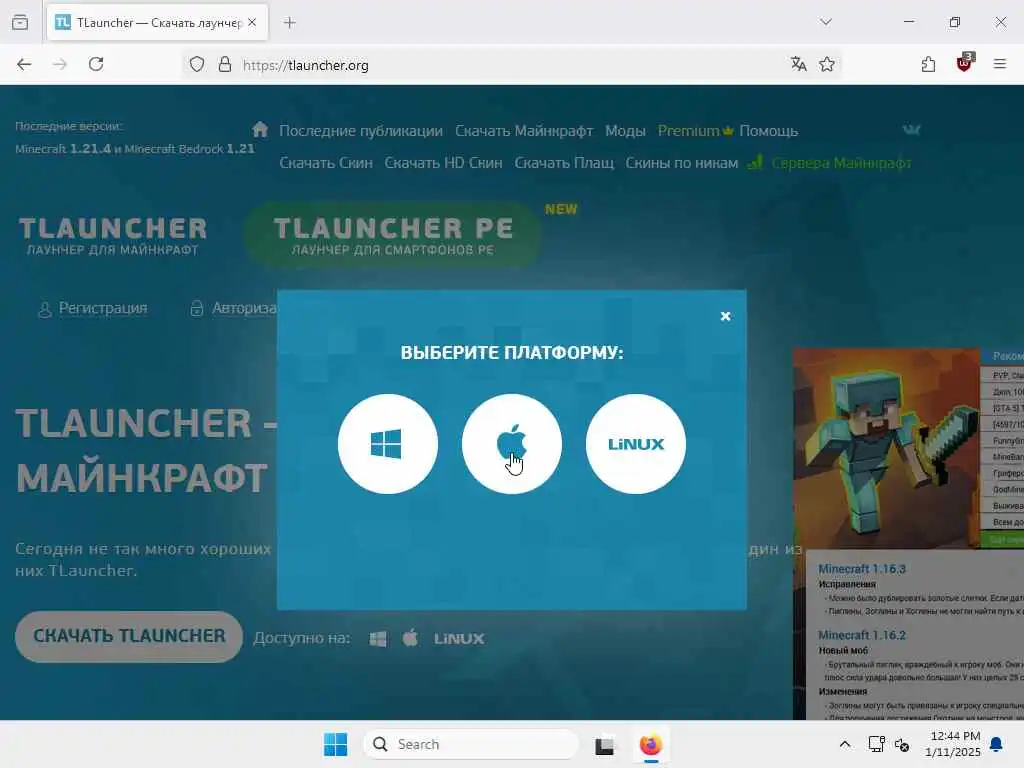The height and width of the screenshot is (768, 1024).
Task: Click the small Apple icon near Доступно на
Action: [410, 637]
